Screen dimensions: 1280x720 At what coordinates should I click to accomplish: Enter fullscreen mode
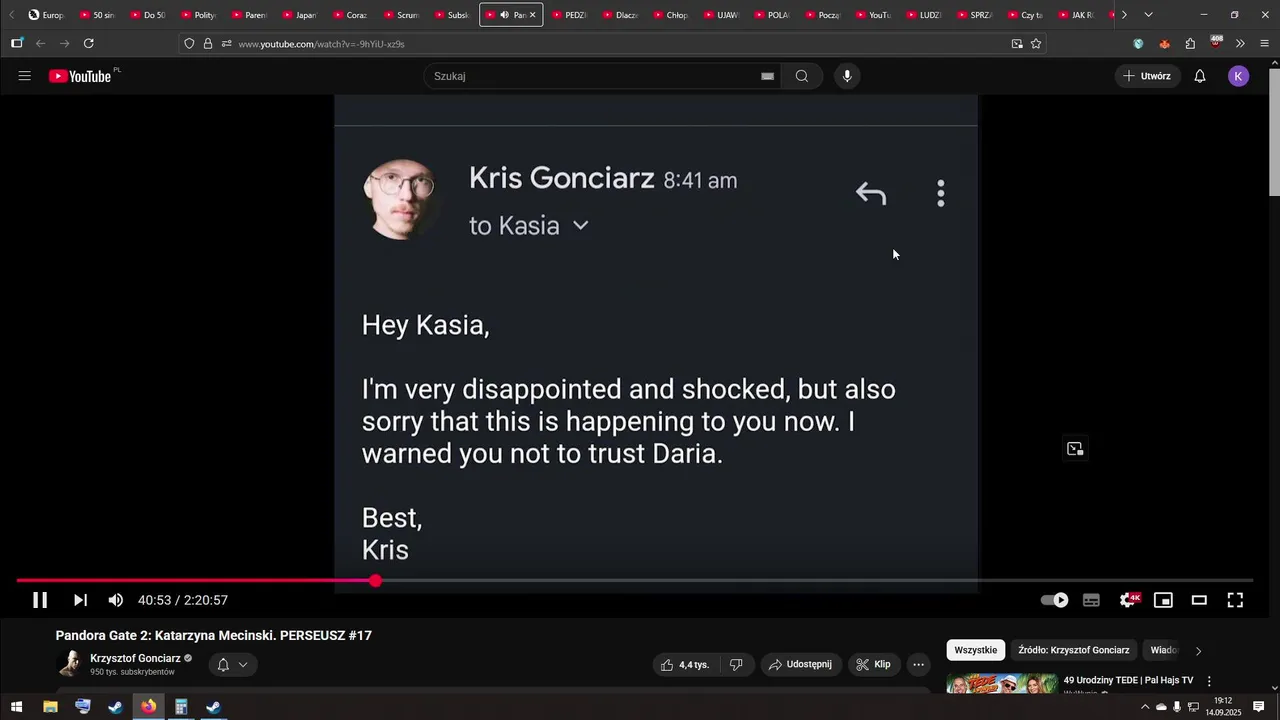click(1235, 600)
